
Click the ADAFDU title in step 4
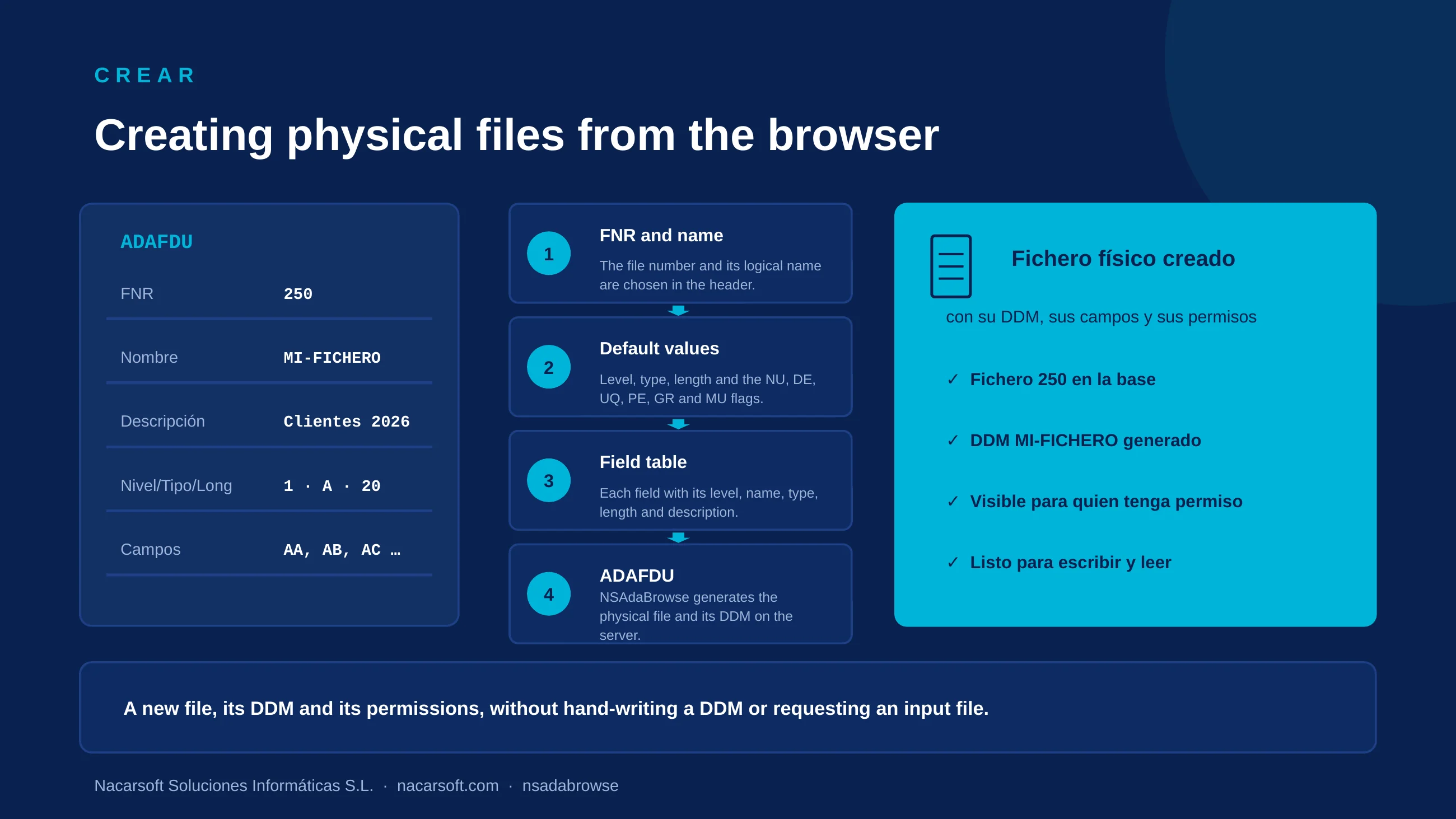click(x=636, y=575)
